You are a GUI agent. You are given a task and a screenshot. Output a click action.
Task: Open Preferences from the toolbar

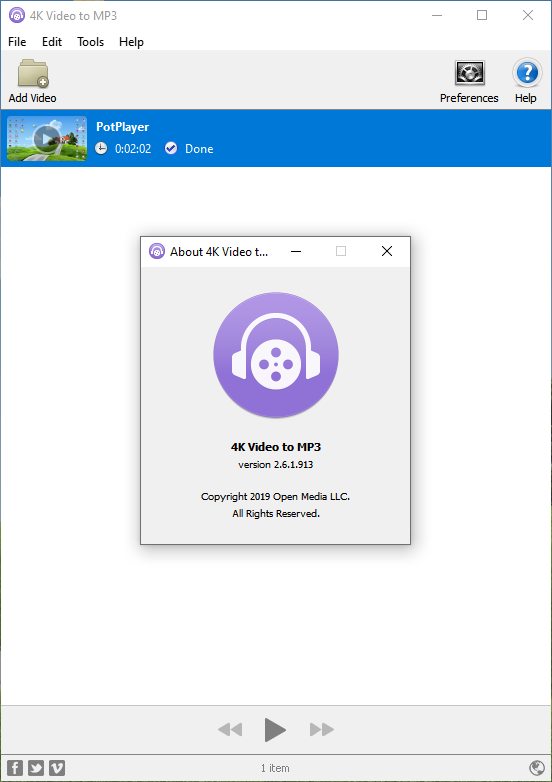tap(469, 74)
